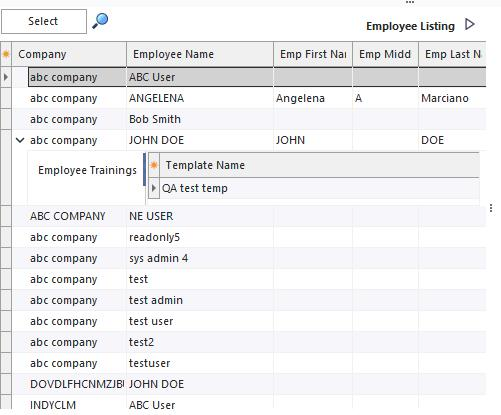The image size is (501, 415).
Task: Click the three-dot overflow icon at top
Action: 410,2
